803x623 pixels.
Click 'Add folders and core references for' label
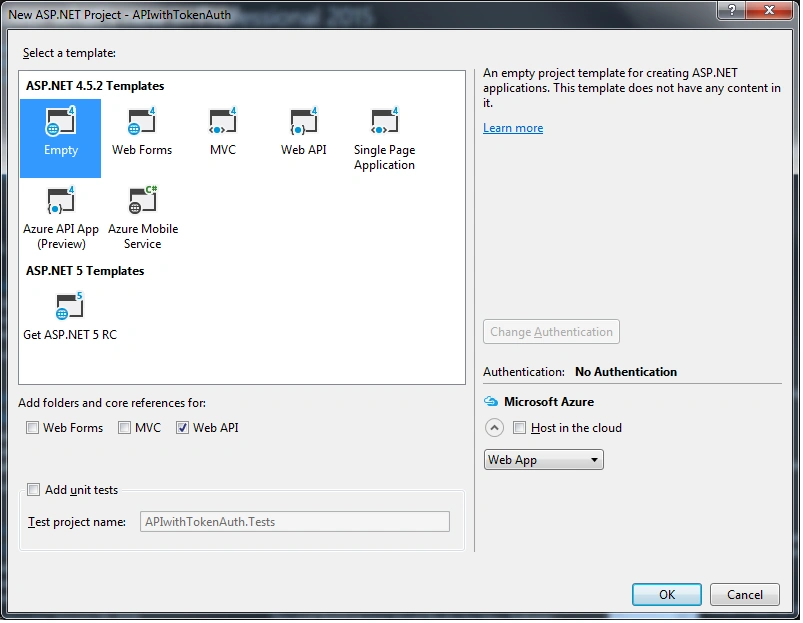click(x=112, y=403)
